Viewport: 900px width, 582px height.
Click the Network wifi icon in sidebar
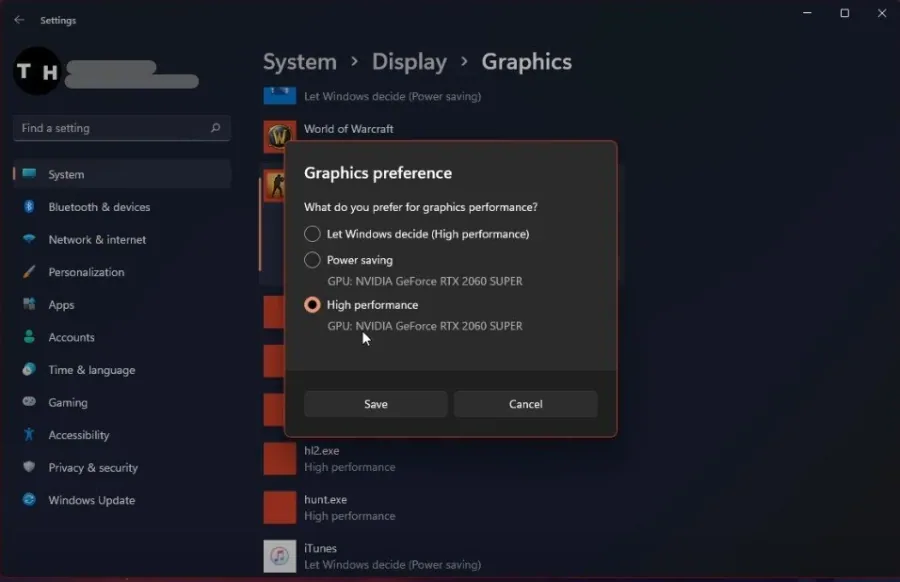point(29,239)
